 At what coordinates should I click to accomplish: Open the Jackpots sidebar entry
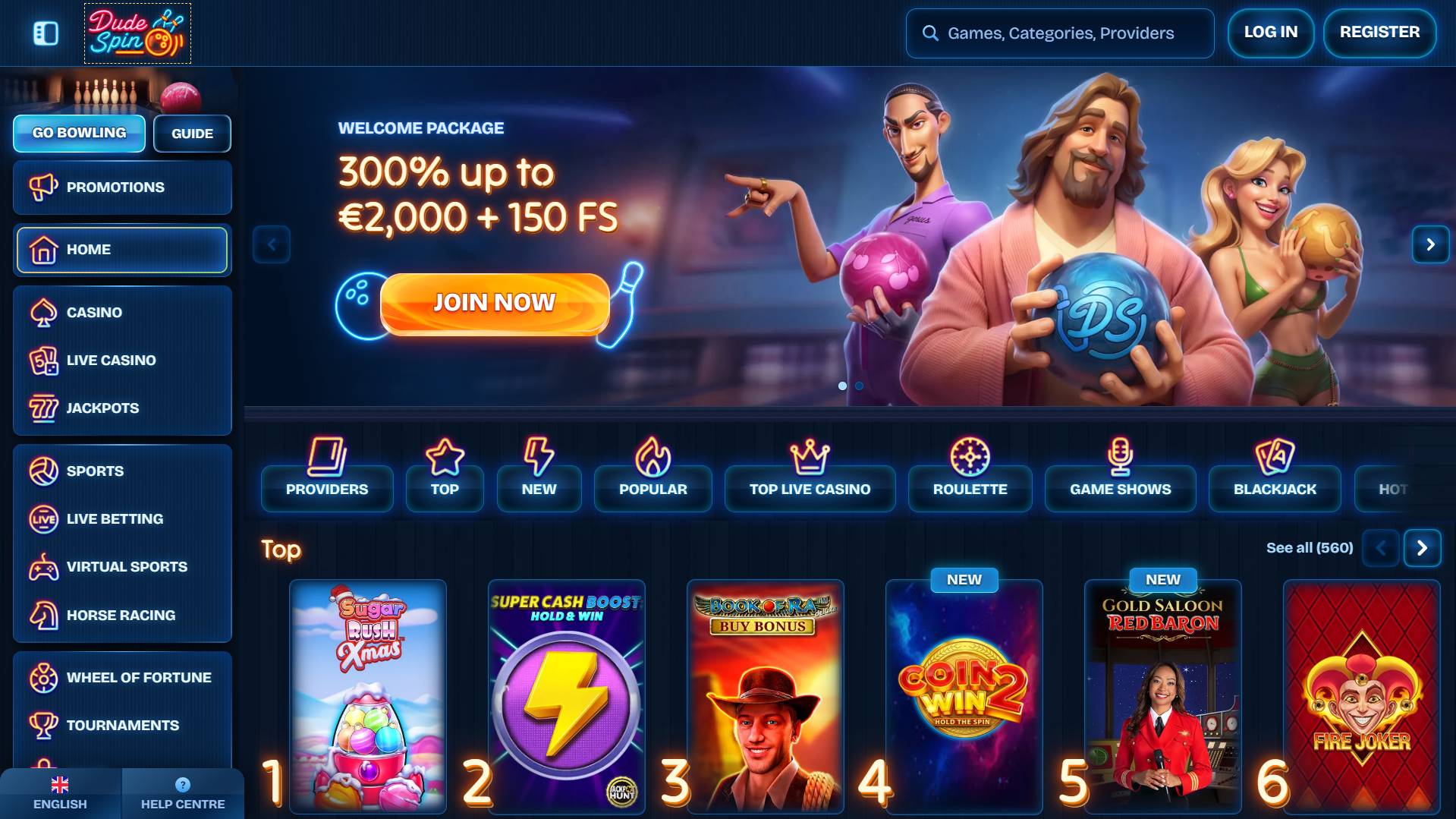[x=122, y=408]
